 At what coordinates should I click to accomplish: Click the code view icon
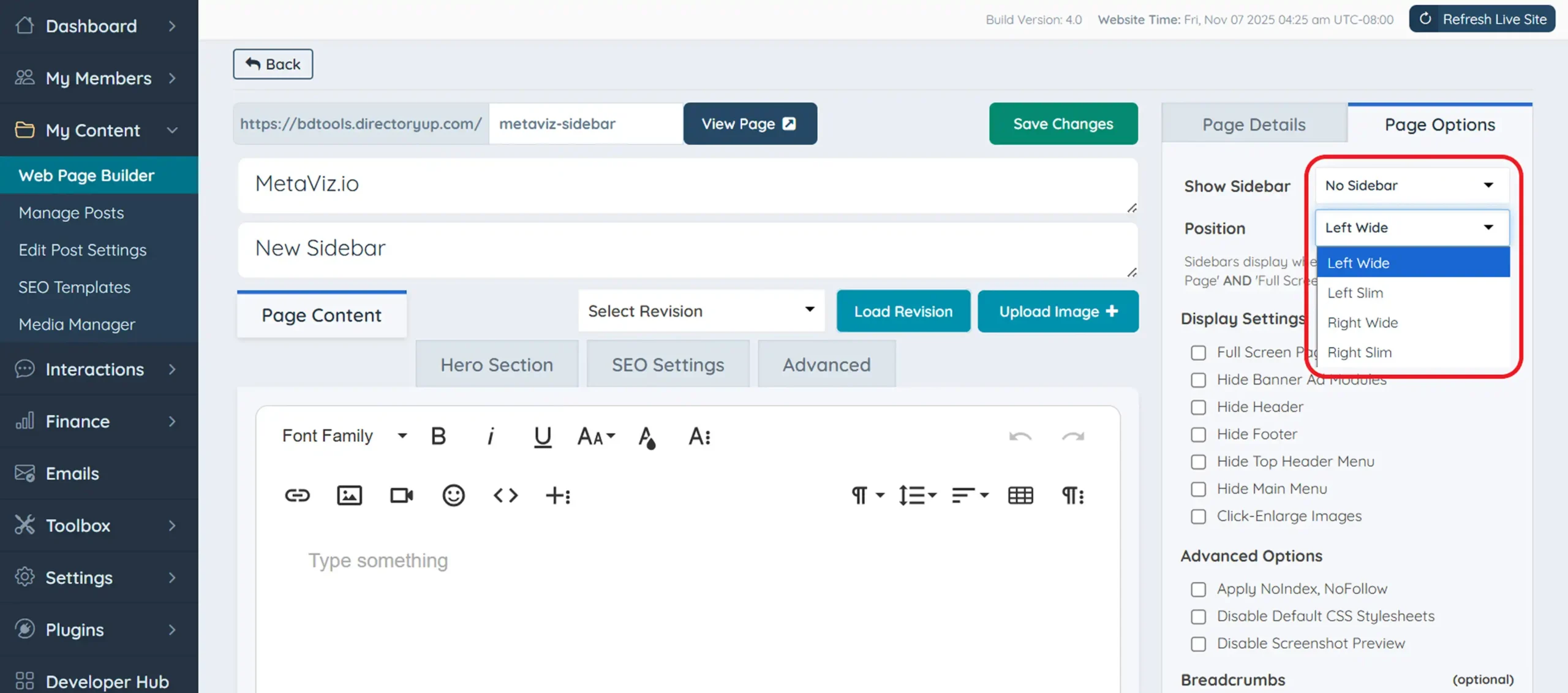click(x=505, y=496)
